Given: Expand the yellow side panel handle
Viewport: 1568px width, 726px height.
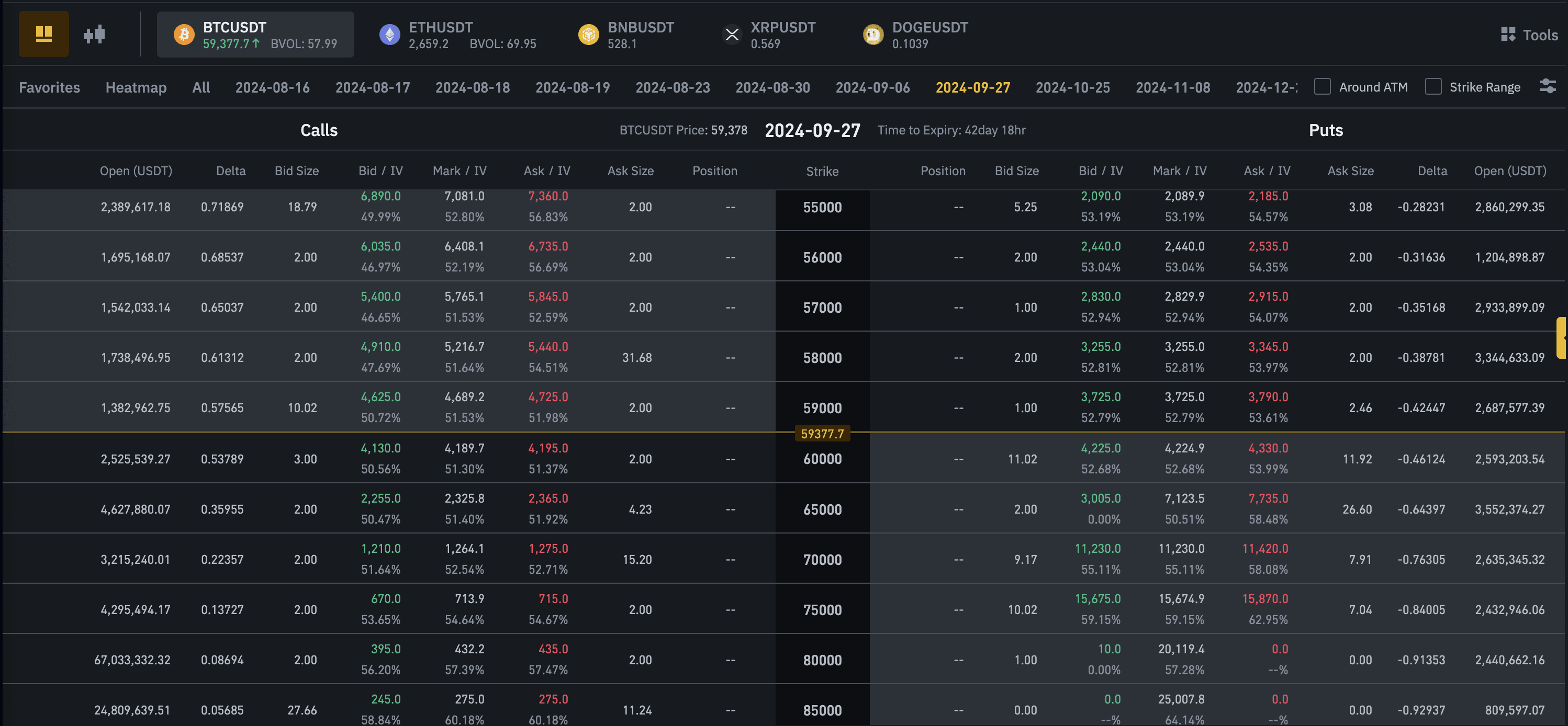Looking at the screenshot, I should (1561, 338).
